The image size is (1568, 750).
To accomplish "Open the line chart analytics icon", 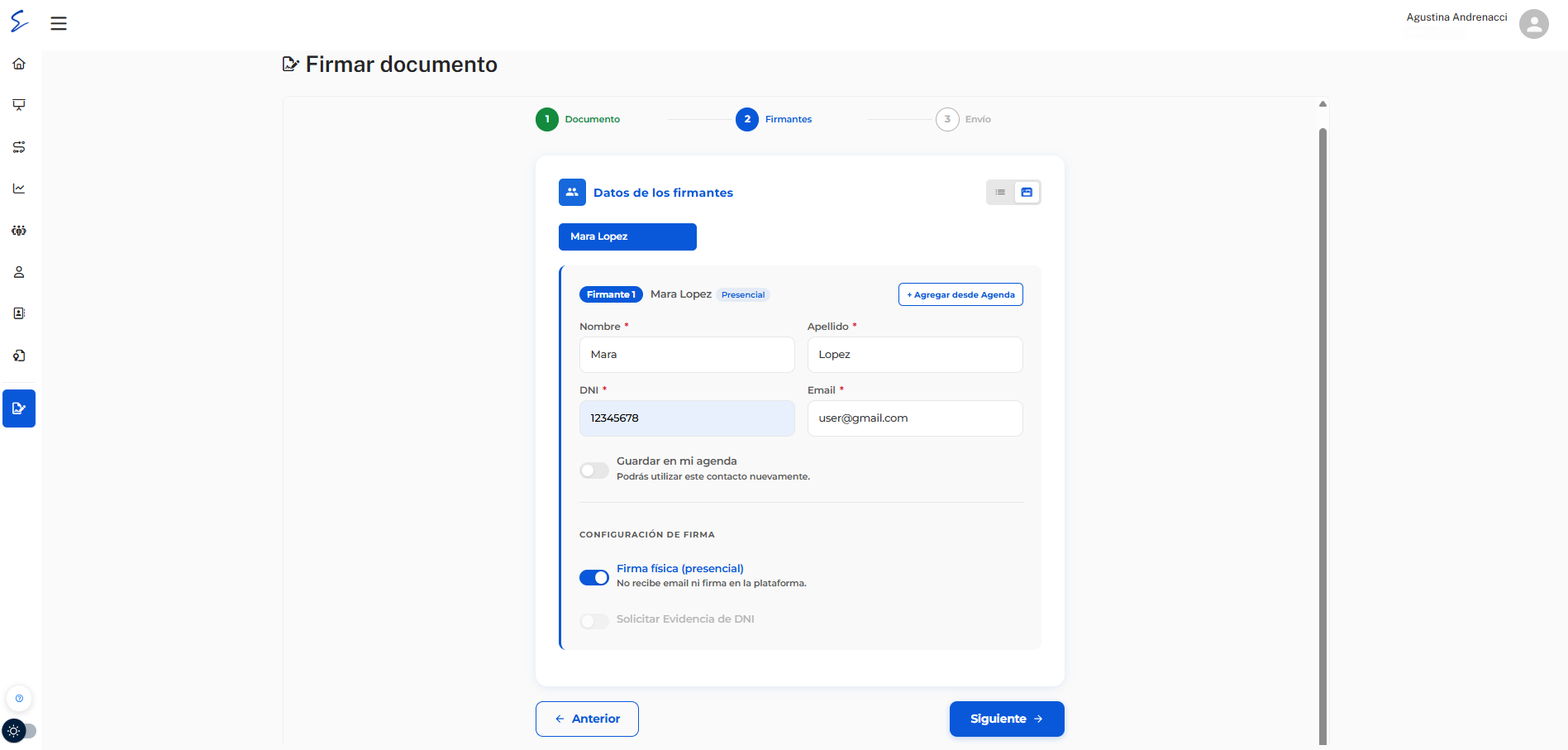I will (x=19, y=189).
